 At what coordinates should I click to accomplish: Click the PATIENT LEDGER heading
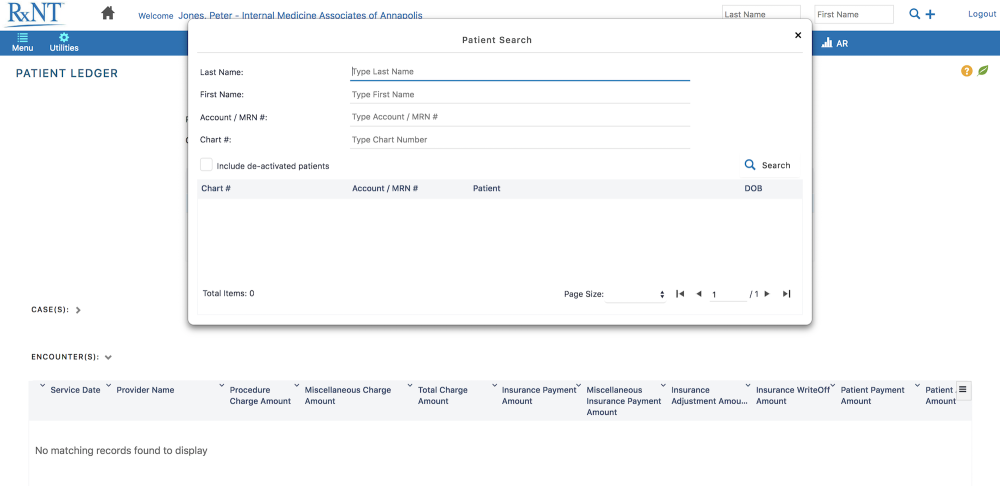pyautogui.click(x=67, y=73)
